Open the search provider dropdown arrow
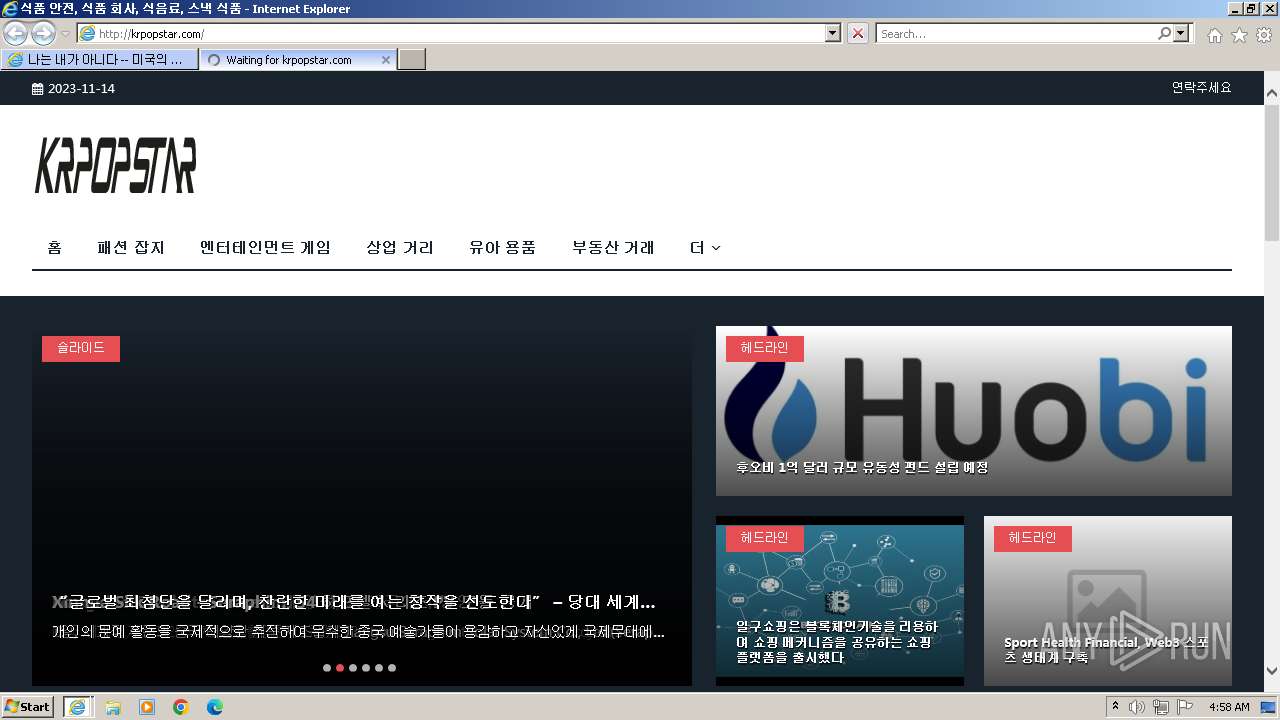1280x720 pixels. 1182,34
